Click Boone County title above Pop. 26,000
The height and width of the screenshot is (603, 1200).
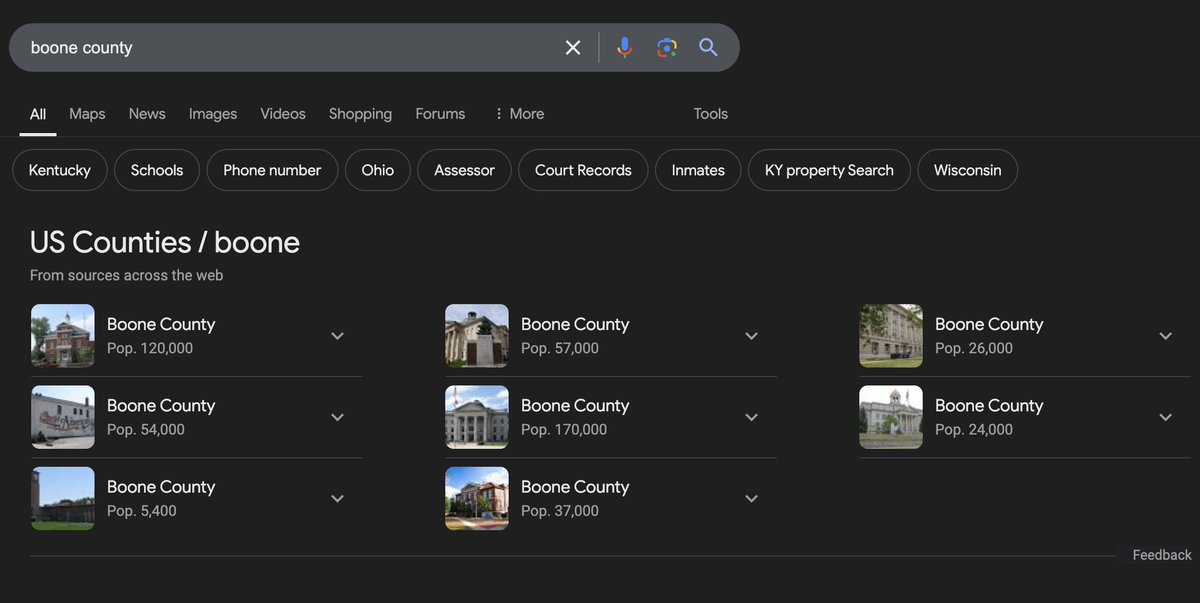point(989,324)
